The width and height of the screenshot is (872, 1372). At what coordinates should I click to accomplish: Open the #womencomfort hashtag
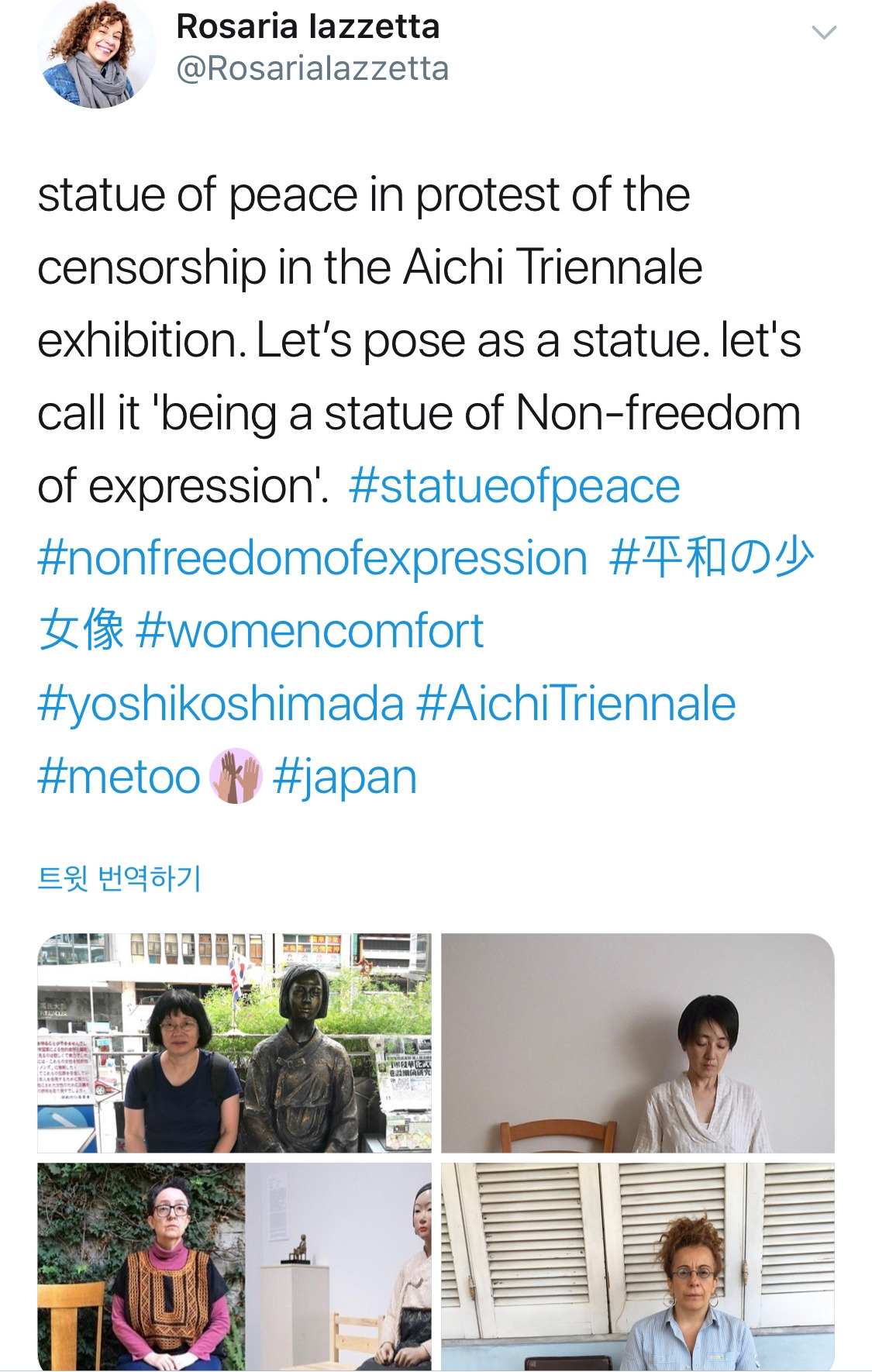coord(310,630)
